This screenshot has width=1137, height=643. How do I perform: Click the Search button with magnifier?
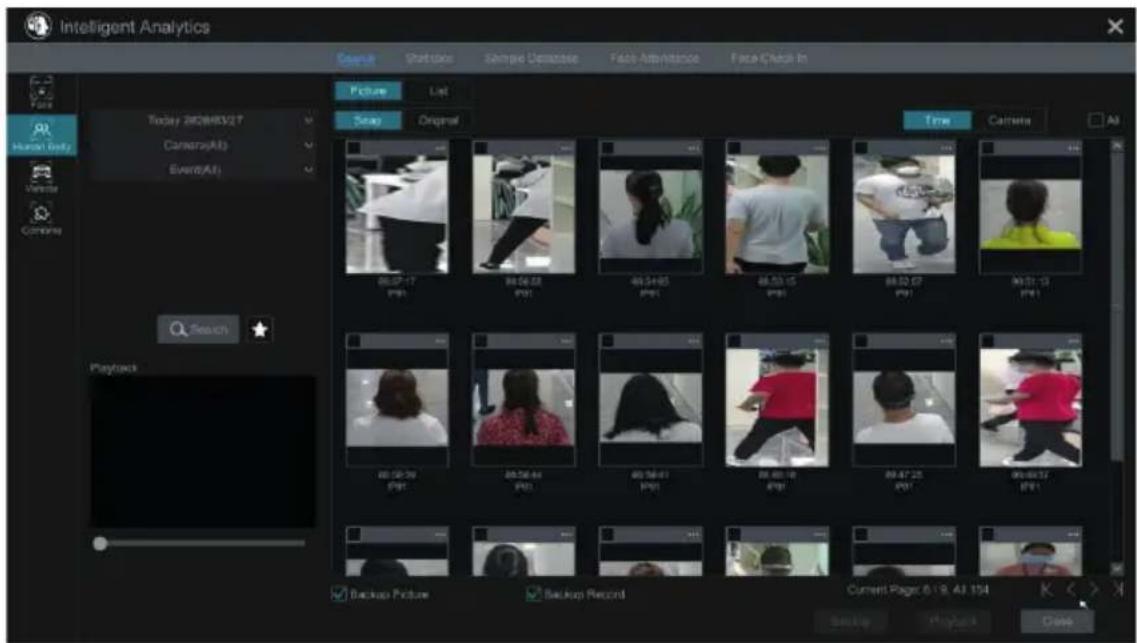click(198, 330)
